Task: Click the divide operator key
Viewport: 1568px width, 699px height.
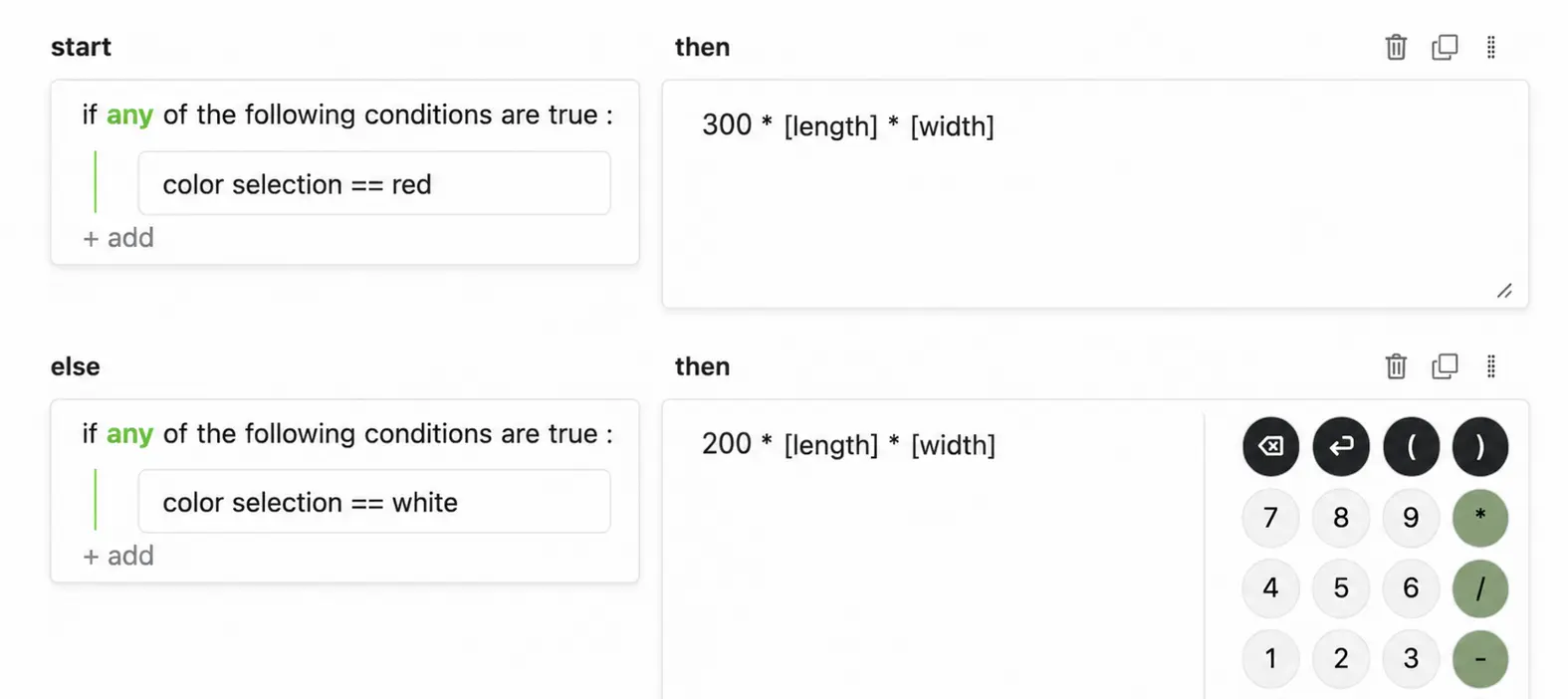Action: coord(1480,588)
